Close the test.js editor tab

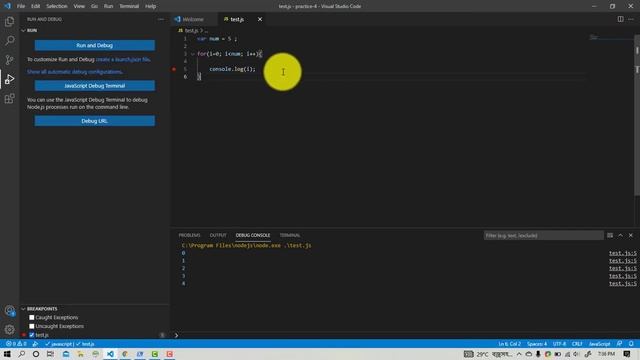click(260, 19)
